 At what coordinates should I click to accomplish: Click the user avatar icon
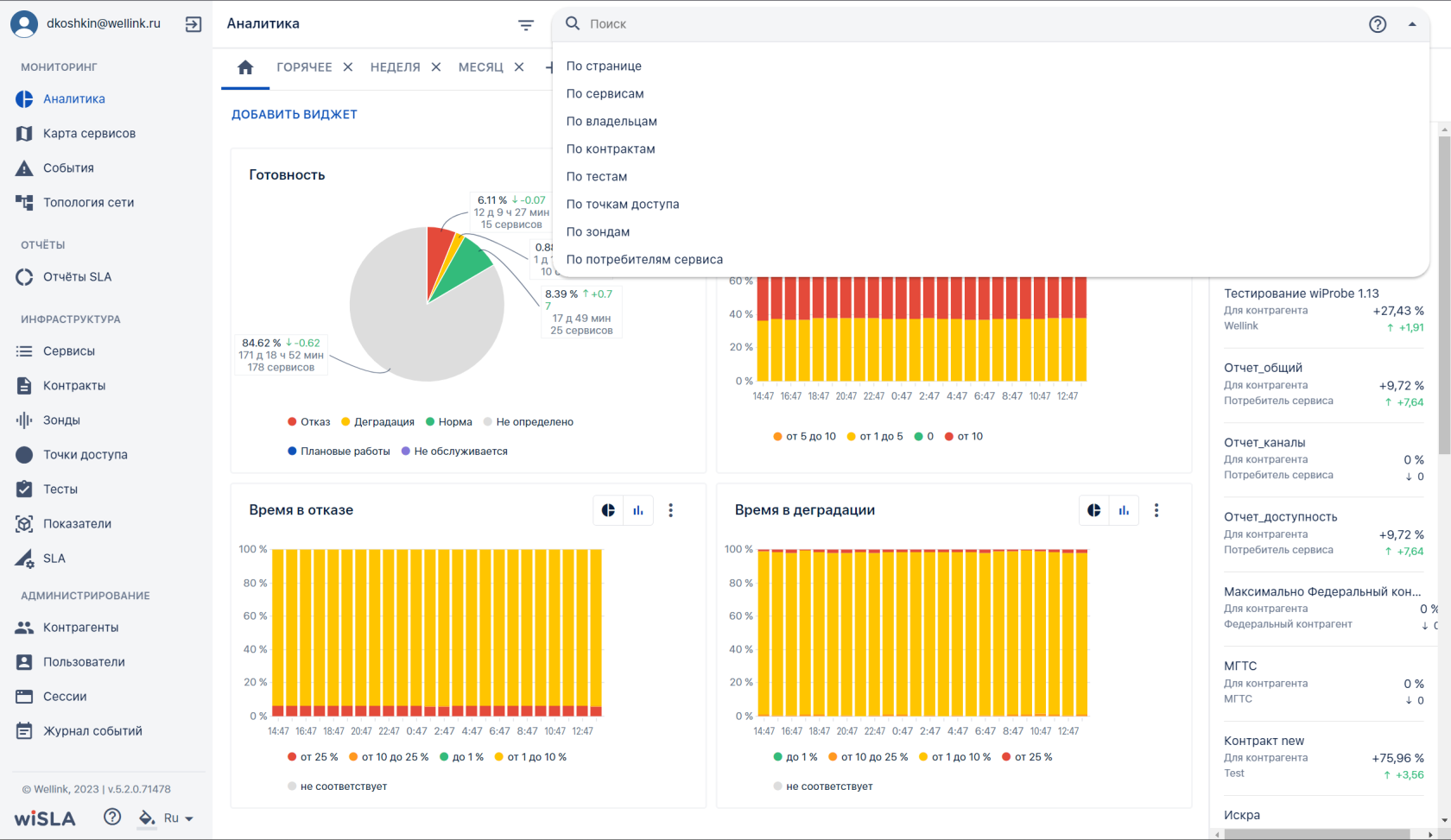[24, 24]
